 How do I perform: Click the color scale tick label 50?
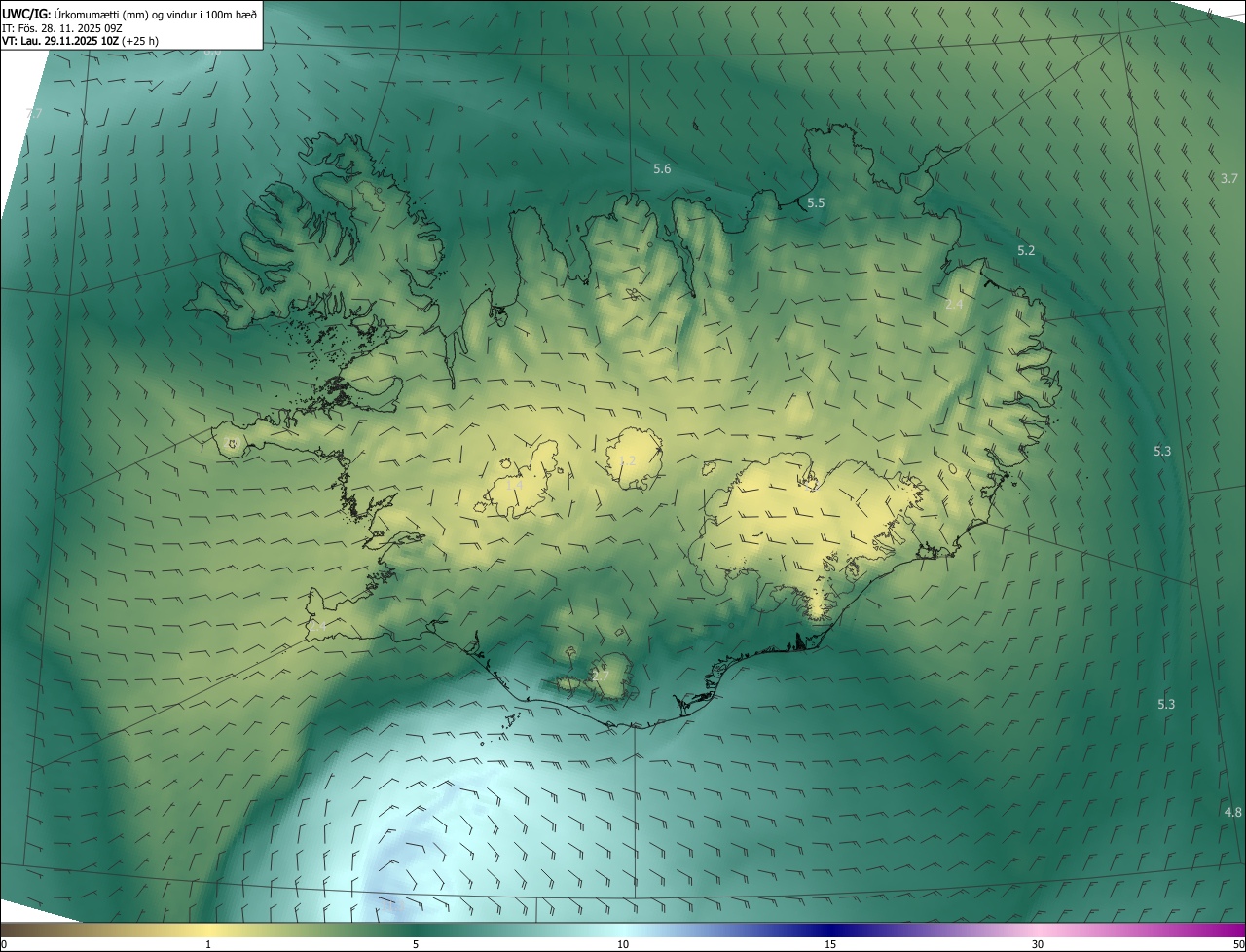tap(1238, 944)
